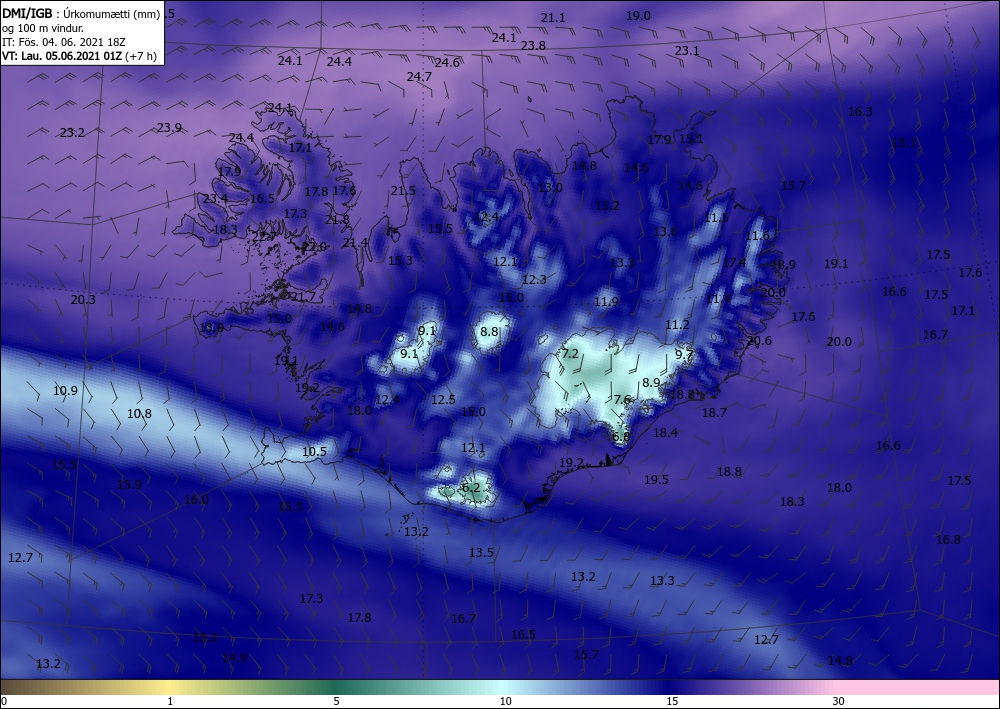
Task: Click the 7.6 value on the map
Action: [622, 400]
